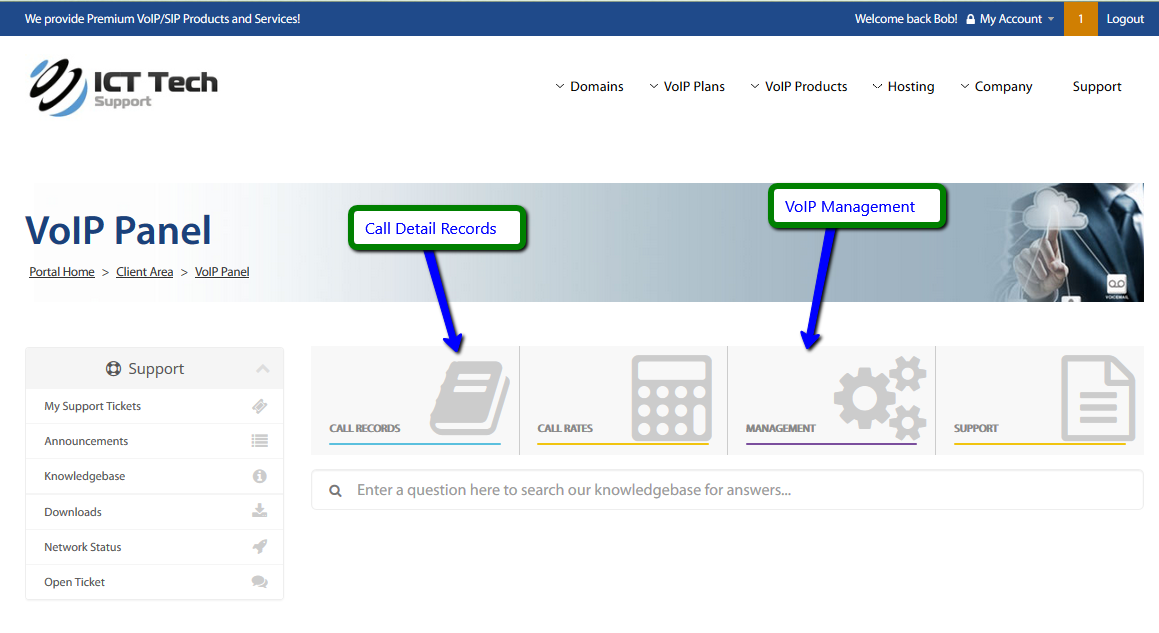This screenshot has height=633, width=1159.
Task: Open the My Account dropdown
Action: [1010, 19]
